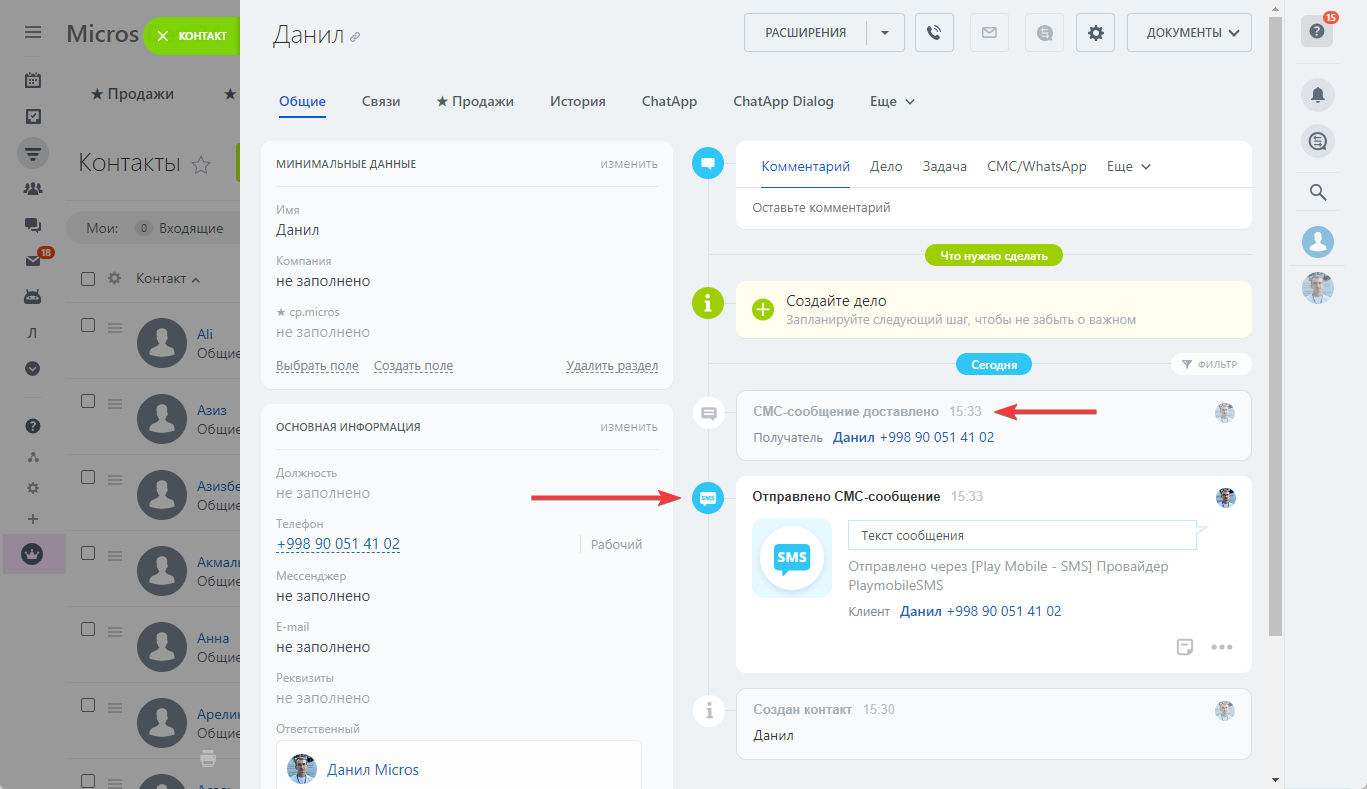Click the Удалить раздел link
The height and width of the screenshot is (789, 1367).
point(611,366)
